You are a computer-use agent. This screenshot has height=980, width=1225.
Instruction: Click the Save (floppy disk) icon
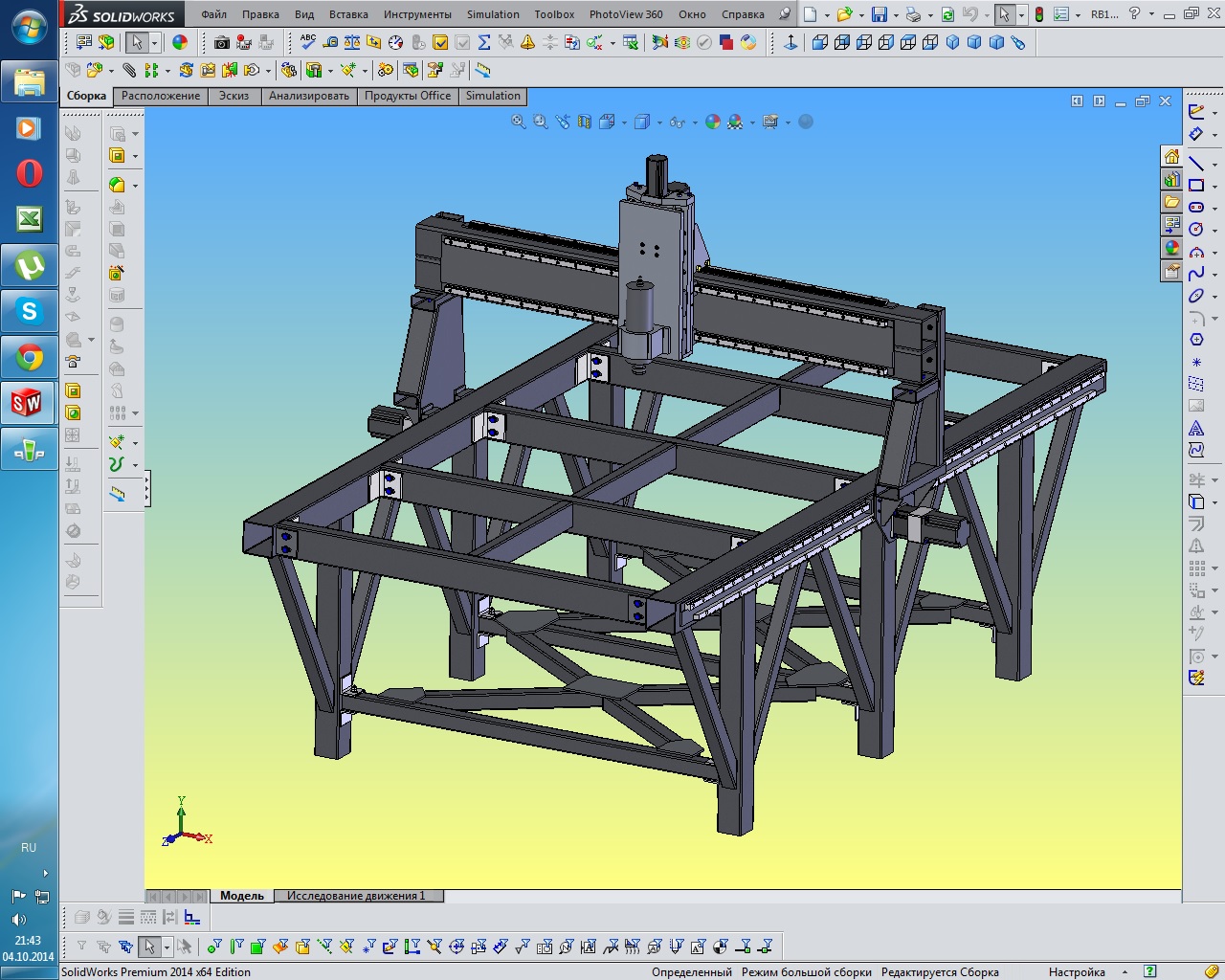click(879, 14)
